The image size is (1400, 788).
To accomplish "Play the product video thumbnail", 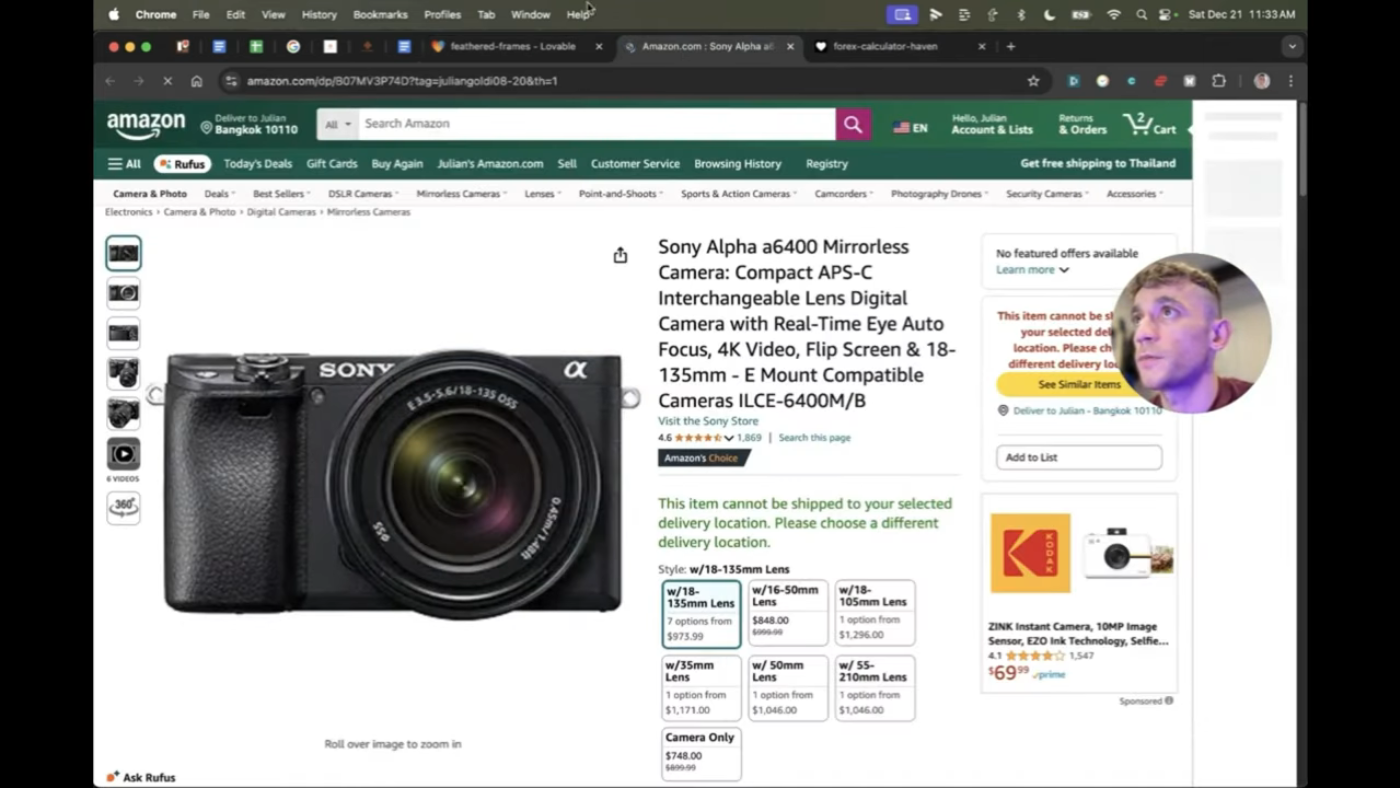I will tap(124, 454).
